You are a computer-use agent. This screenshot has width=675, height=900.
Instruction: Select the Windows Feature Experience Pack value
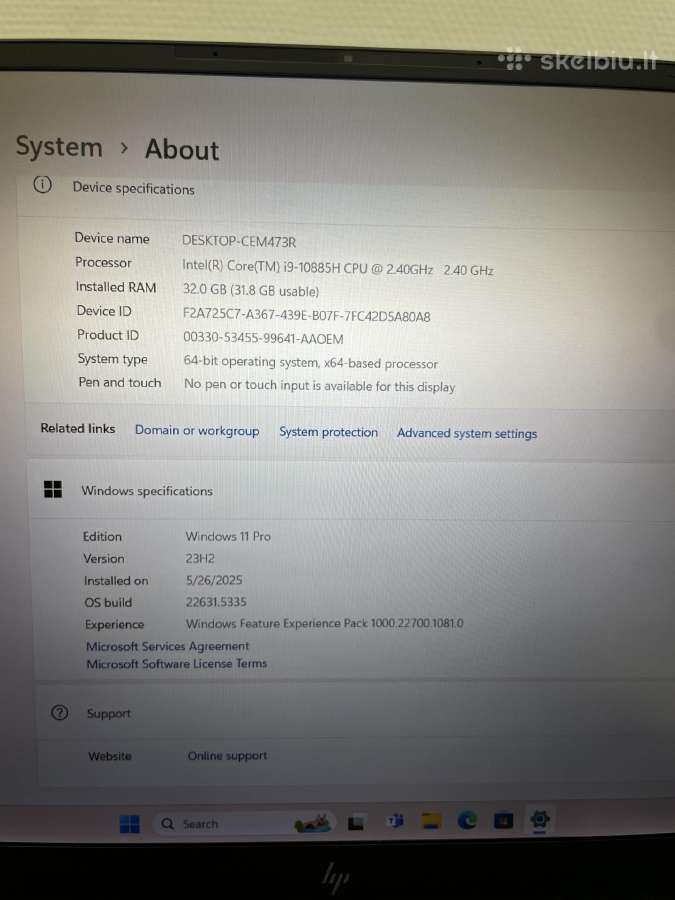pyautogui.click(x=324, y=623)
